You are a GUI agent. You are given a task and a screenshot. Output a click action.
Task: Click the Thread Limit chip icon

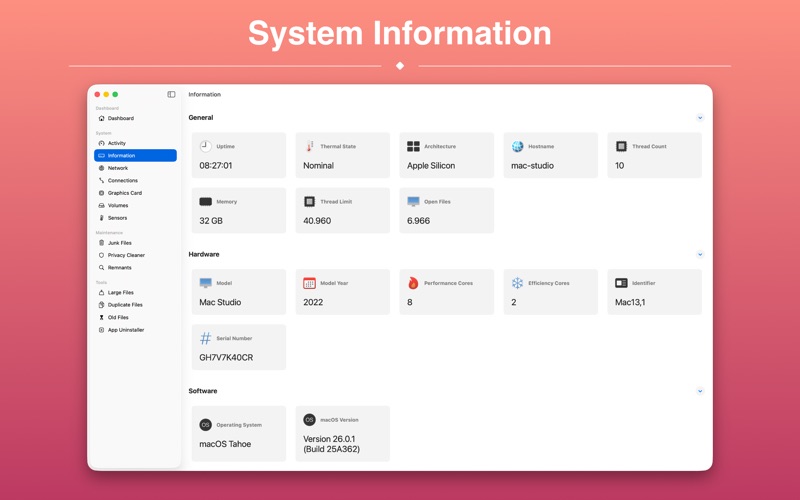pos(309,202)
